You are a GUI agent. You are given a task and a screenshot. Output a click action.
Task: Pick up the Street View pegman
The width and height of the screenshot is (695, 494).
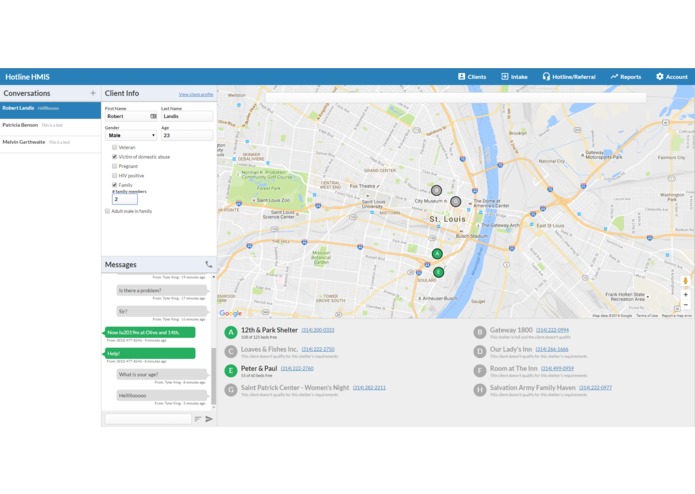(x=686, y=281)
